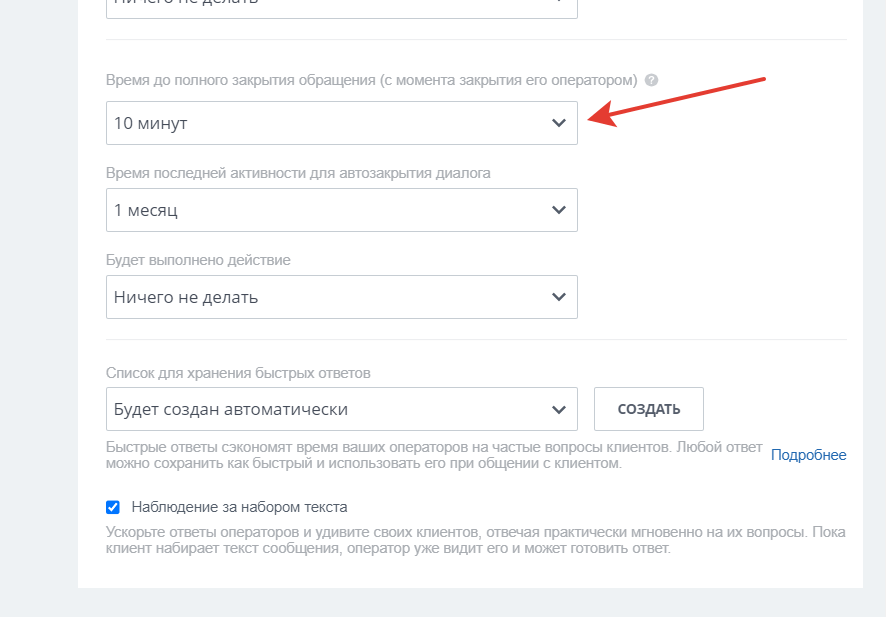Click the help question mark icon
This screenshot has height=617, width=886.
pos(652,80)
